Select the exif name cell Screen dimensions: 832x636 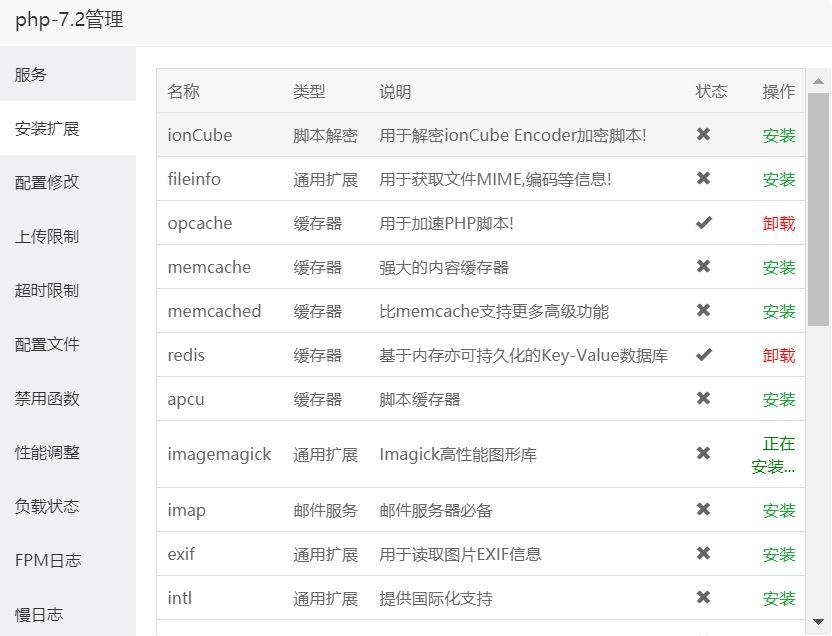pyautogui.click(x=181, y=554)
